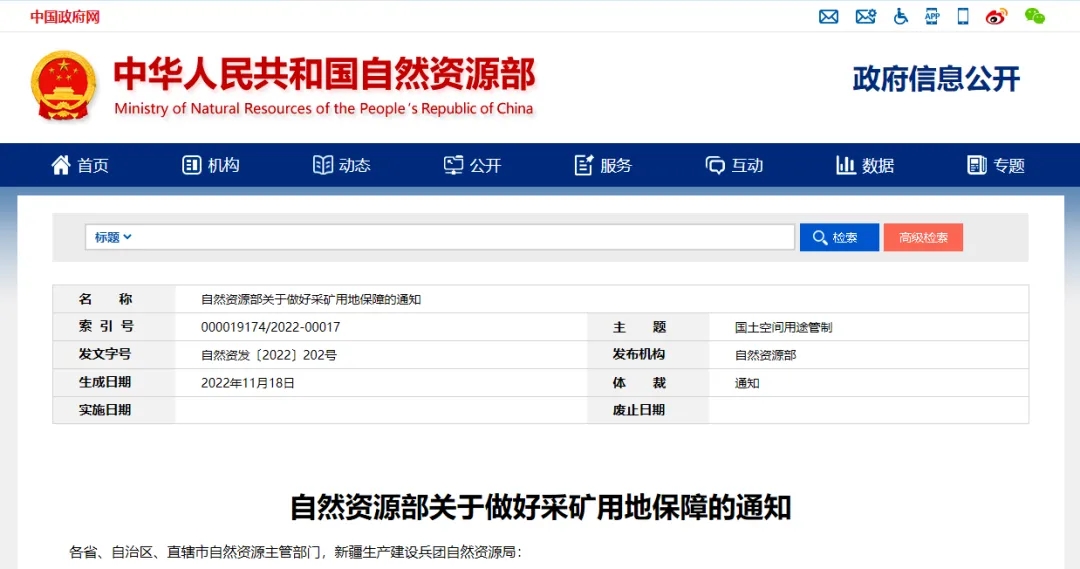Go to the 数据 navigation item
This screenshot has height=569, width=1080.
(866, 165)
